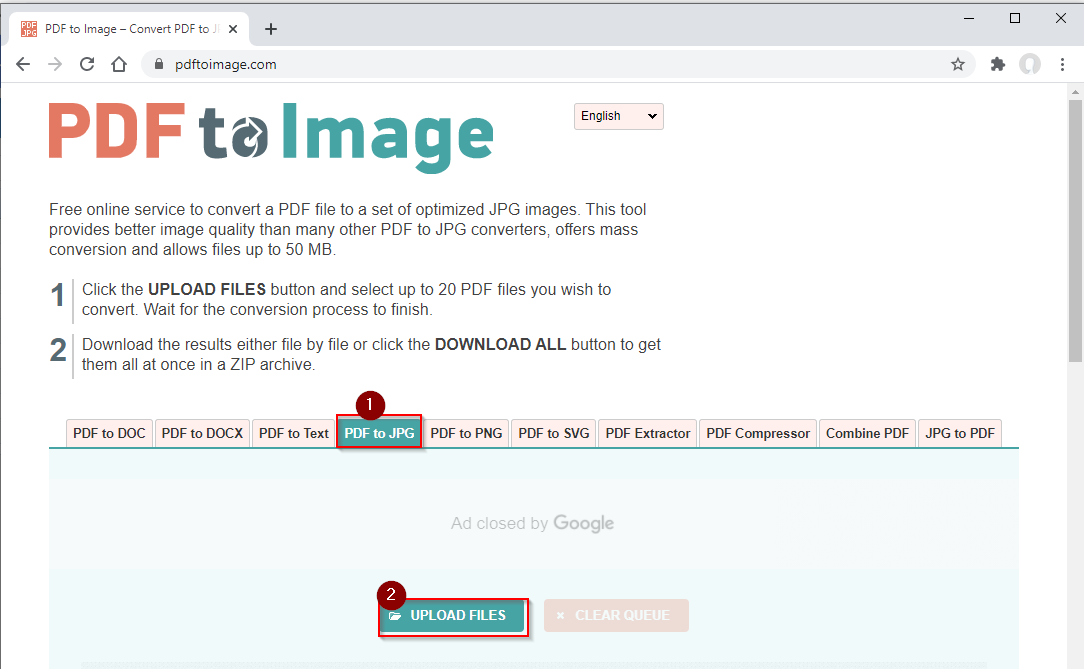1084x669 pixels.
Task: Reload the page with the refresh icon
Action: click(87, 64)
